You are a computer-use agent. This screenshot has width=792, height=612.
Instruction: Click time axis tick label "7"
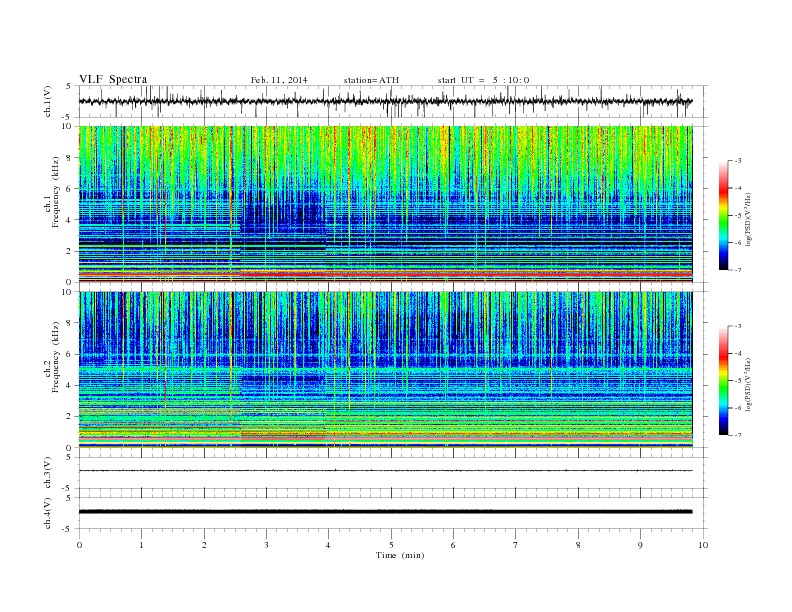pyautogui.click(x=516, y=545)
